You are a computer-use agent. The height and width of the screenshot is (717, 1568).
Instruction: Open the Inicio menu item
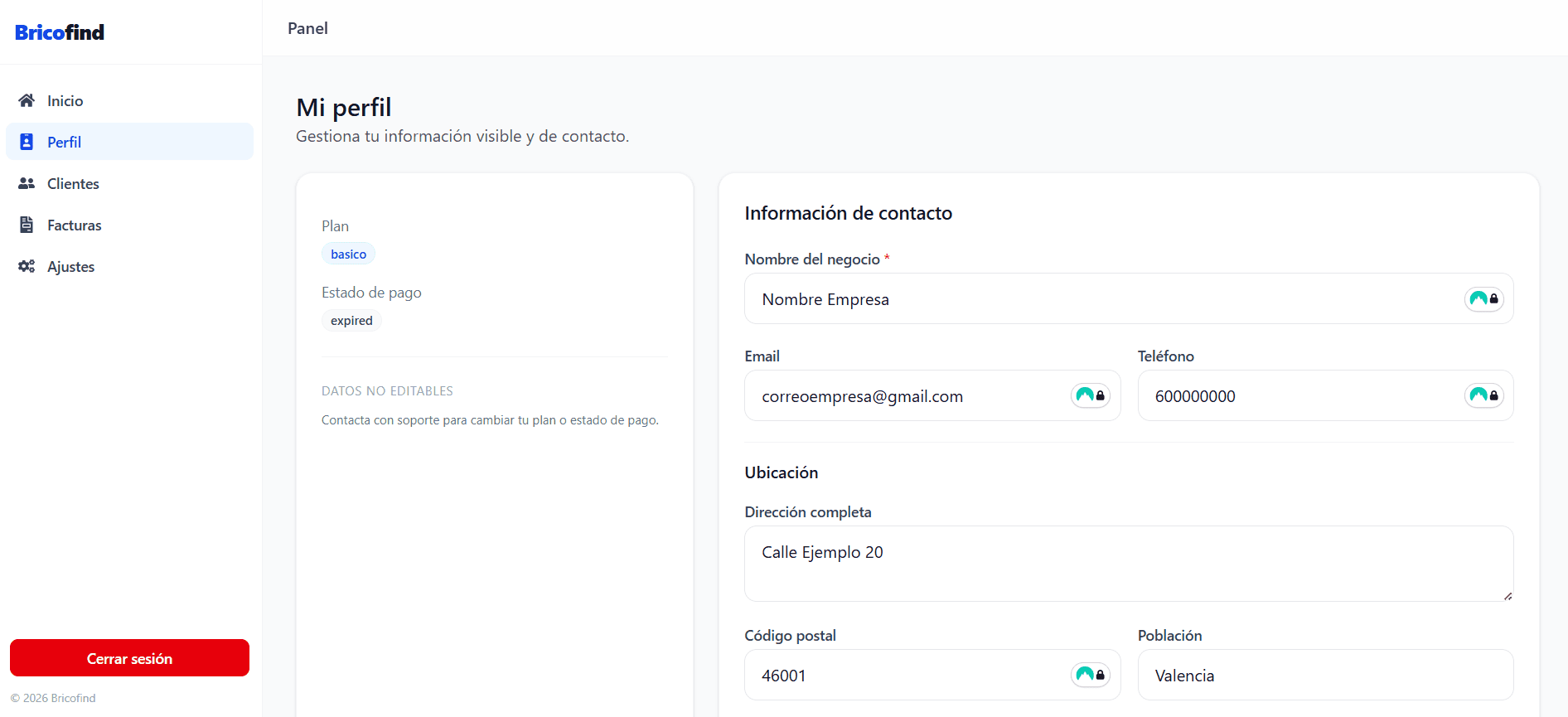(x=130, y=100)
